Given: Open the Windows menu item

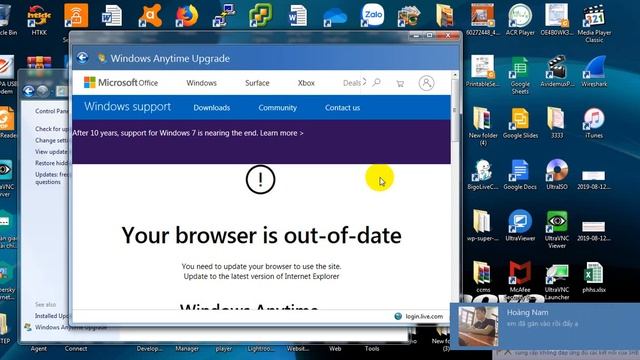Looking at the screenshot, I should (201, 83).
